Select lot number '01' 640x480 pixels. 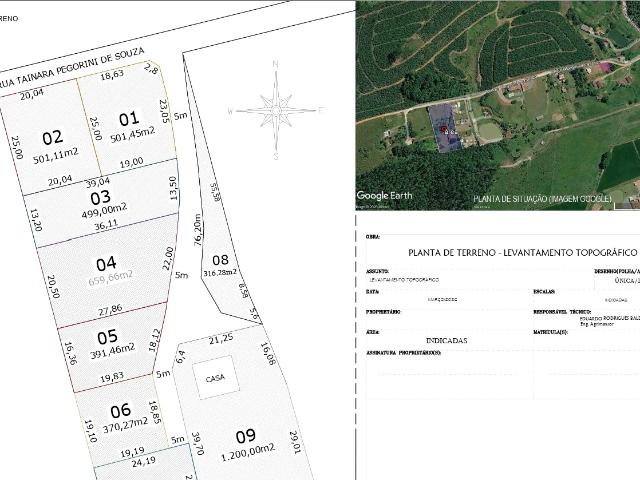pos(129,119)
